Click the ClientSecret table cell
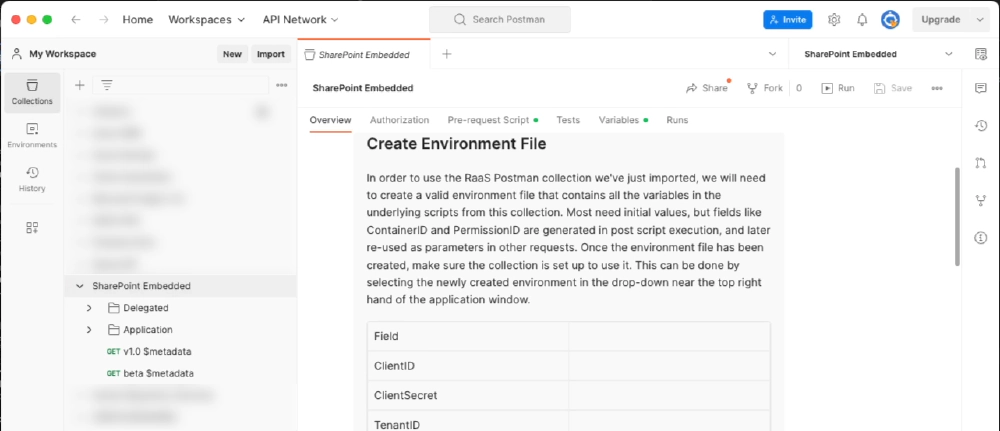Image resolution: width=1000 pixels, height=431 pixels. 468,395
